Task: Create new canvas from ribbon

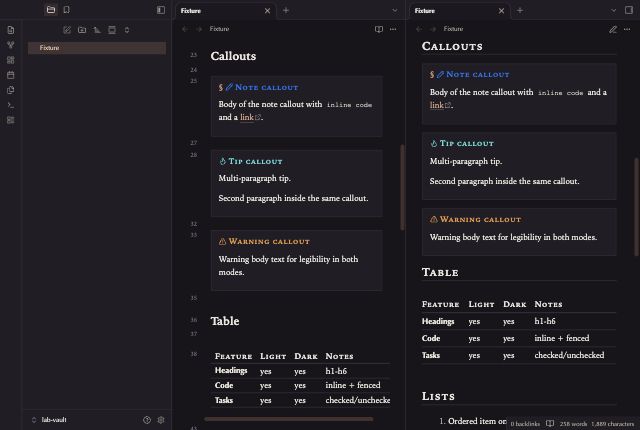Action: point(11,60)
